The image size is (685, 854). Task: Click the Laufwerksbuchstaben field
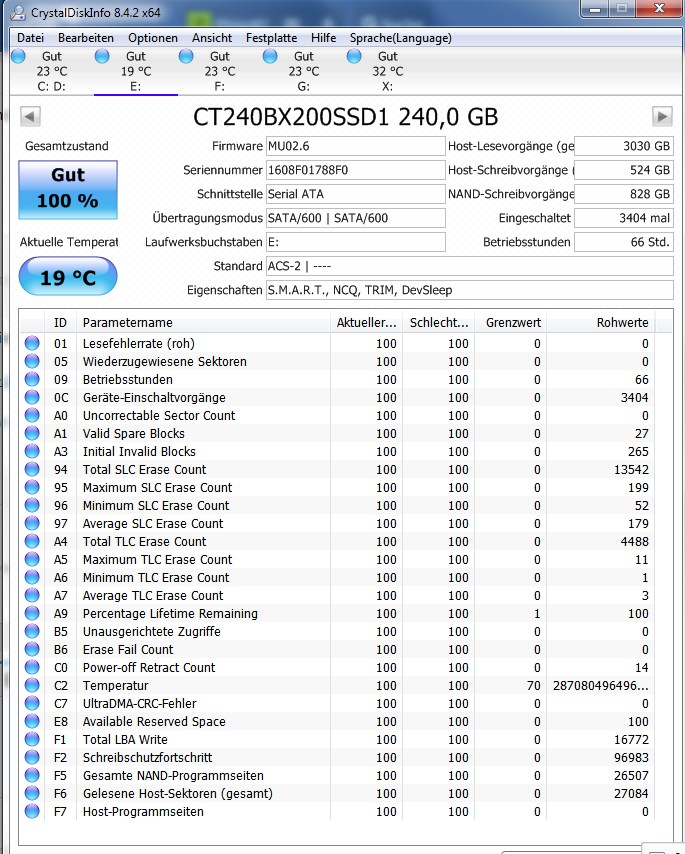pos(356,242)
